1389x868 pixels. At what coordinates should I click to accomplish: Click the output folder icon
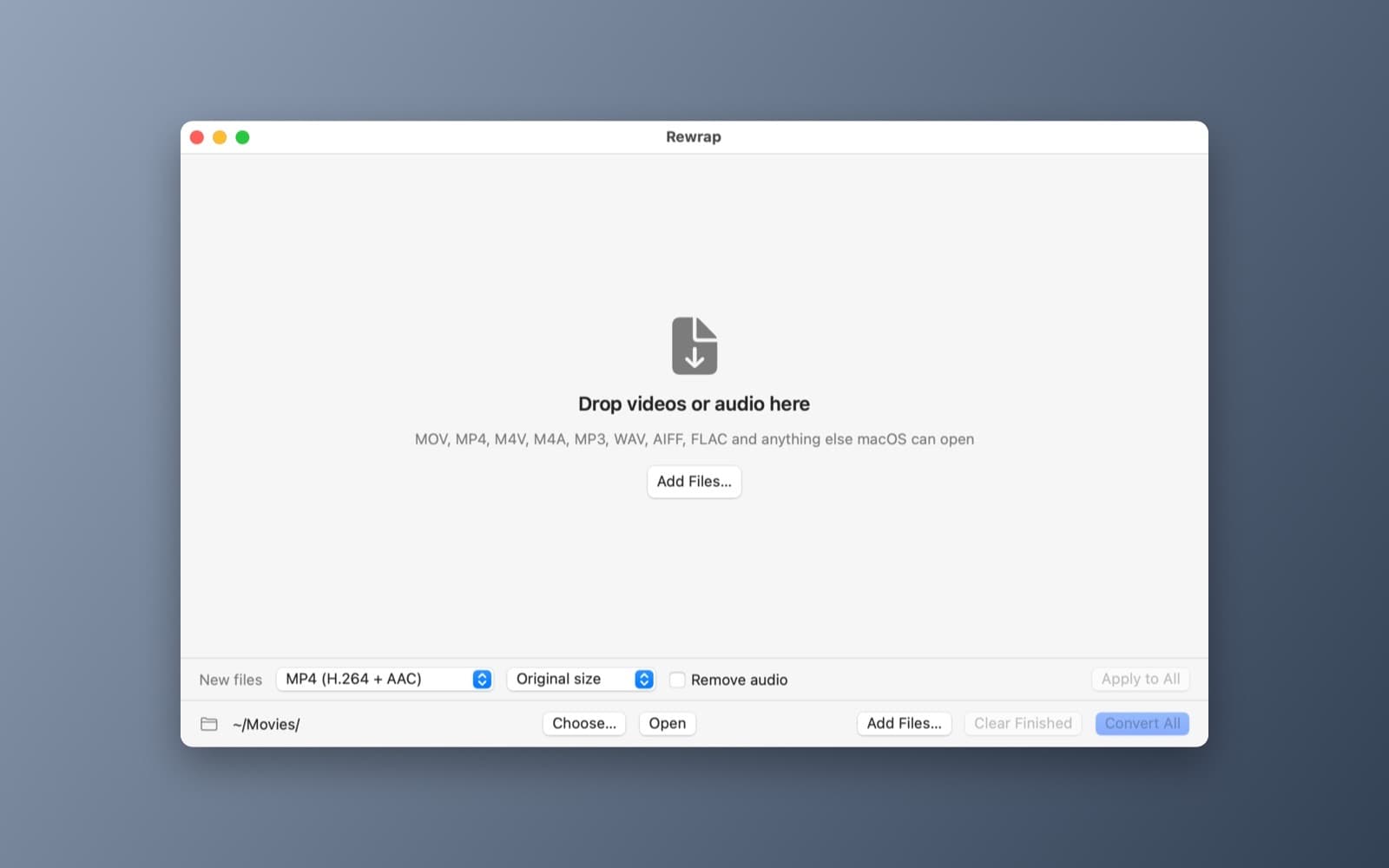coord(209,724)
